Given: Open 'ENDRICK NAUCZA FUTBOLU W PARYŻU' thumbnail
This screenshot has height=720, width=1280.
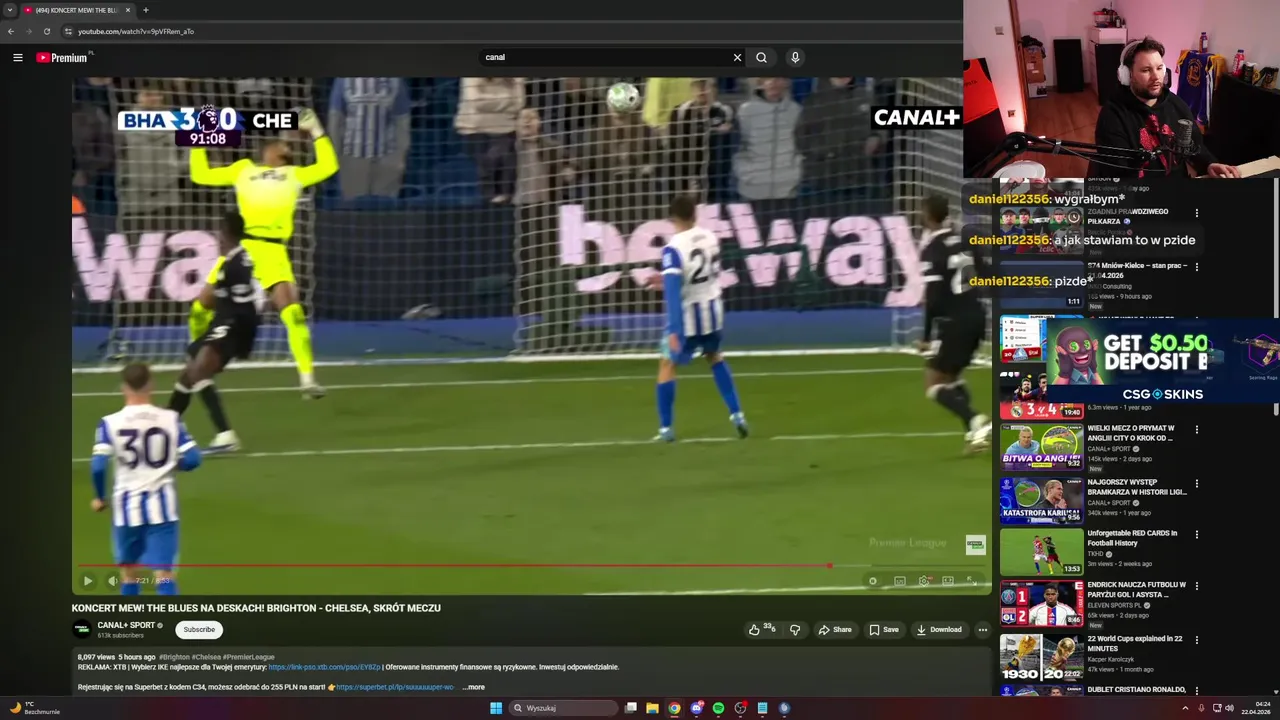Looking at the screenshot, I should coord(1042,603).
